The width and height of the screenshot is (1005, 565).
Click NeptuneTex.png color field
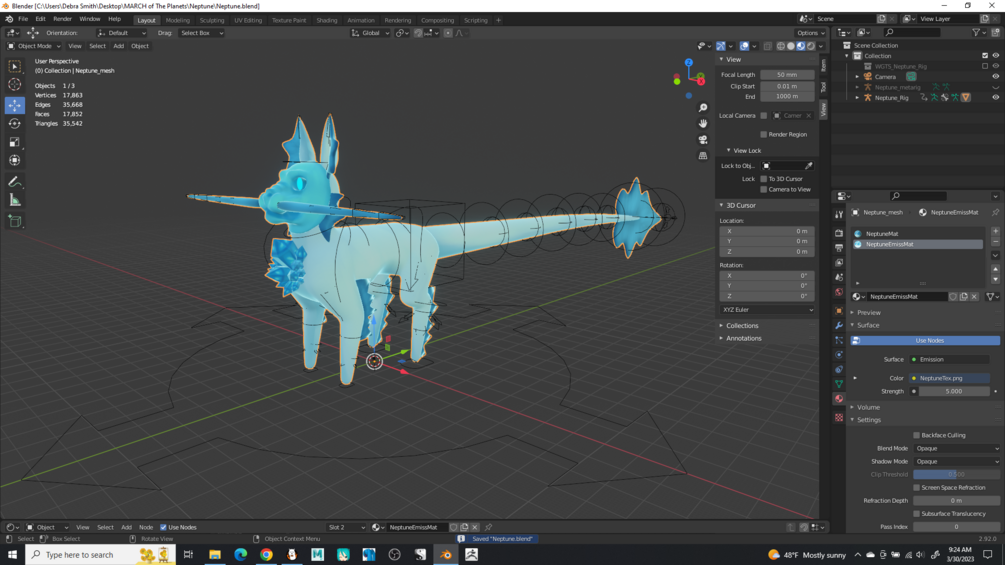(x=951, y=379)
